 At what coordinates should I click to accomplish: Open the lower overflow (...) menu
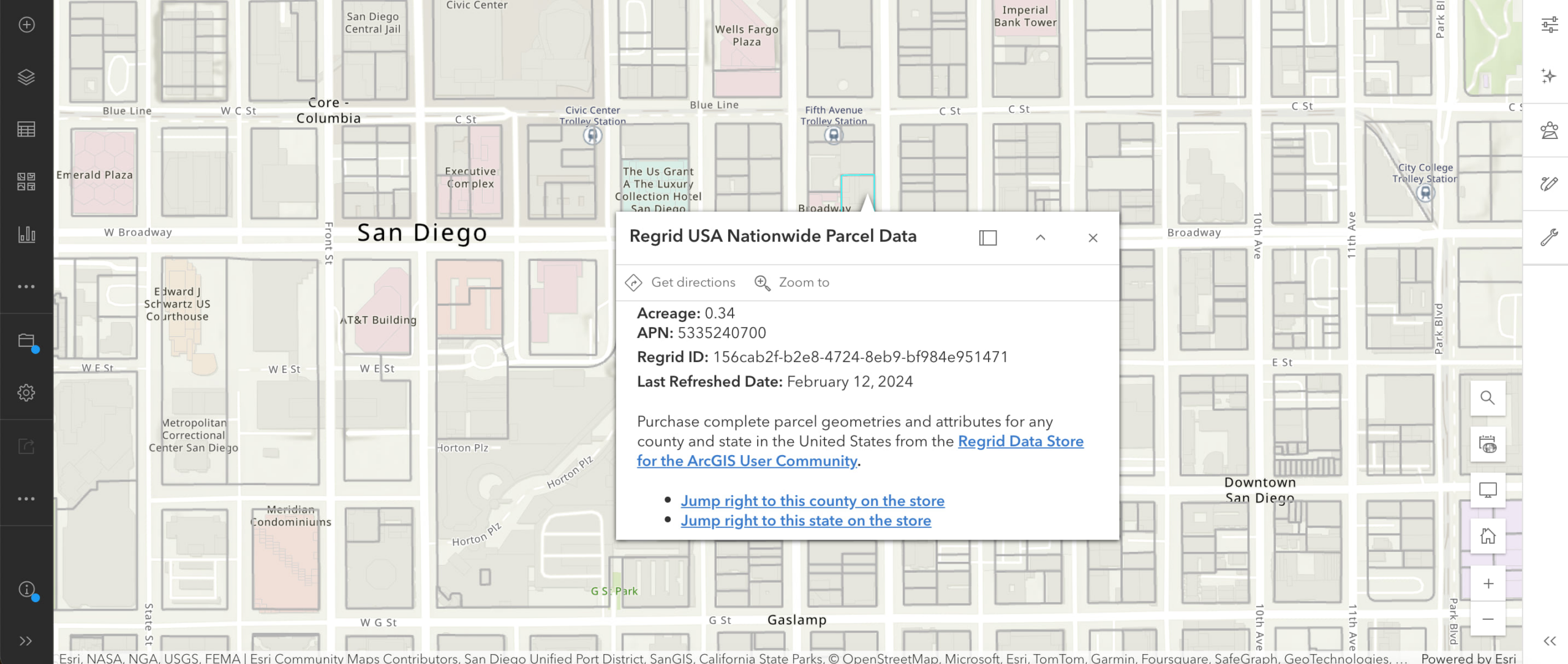[26, 498]
